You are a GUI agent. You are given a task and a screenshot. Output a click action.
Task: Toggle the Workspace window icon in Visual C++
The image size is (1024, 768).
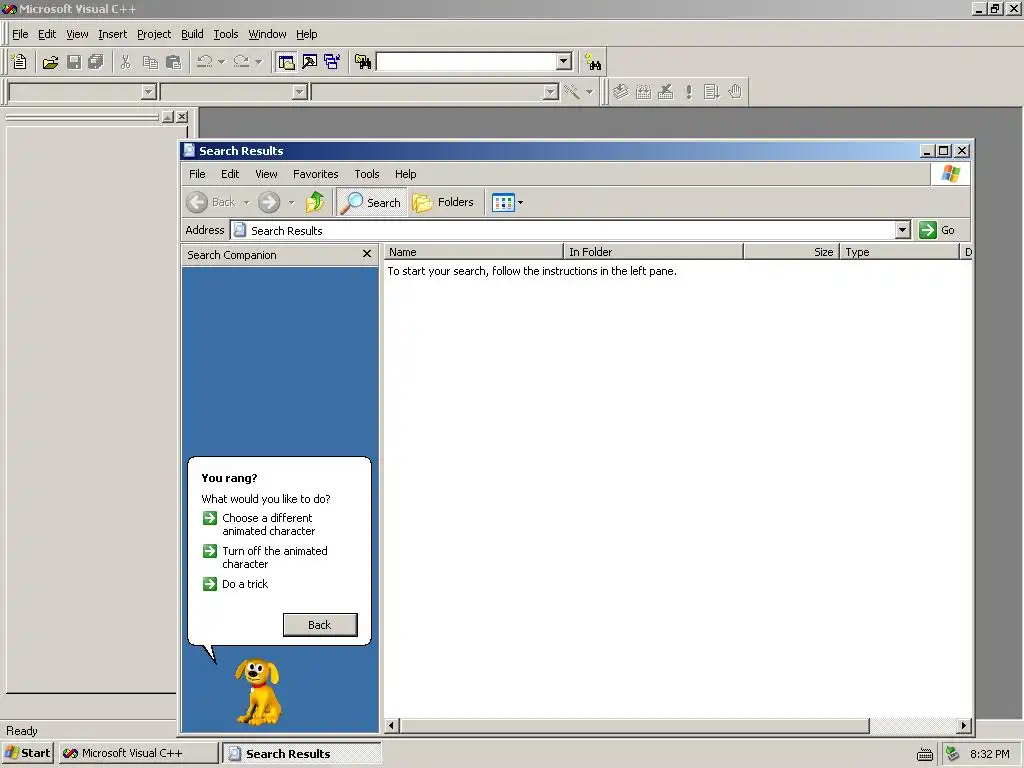pyautogui.click(x=286, y=62)
